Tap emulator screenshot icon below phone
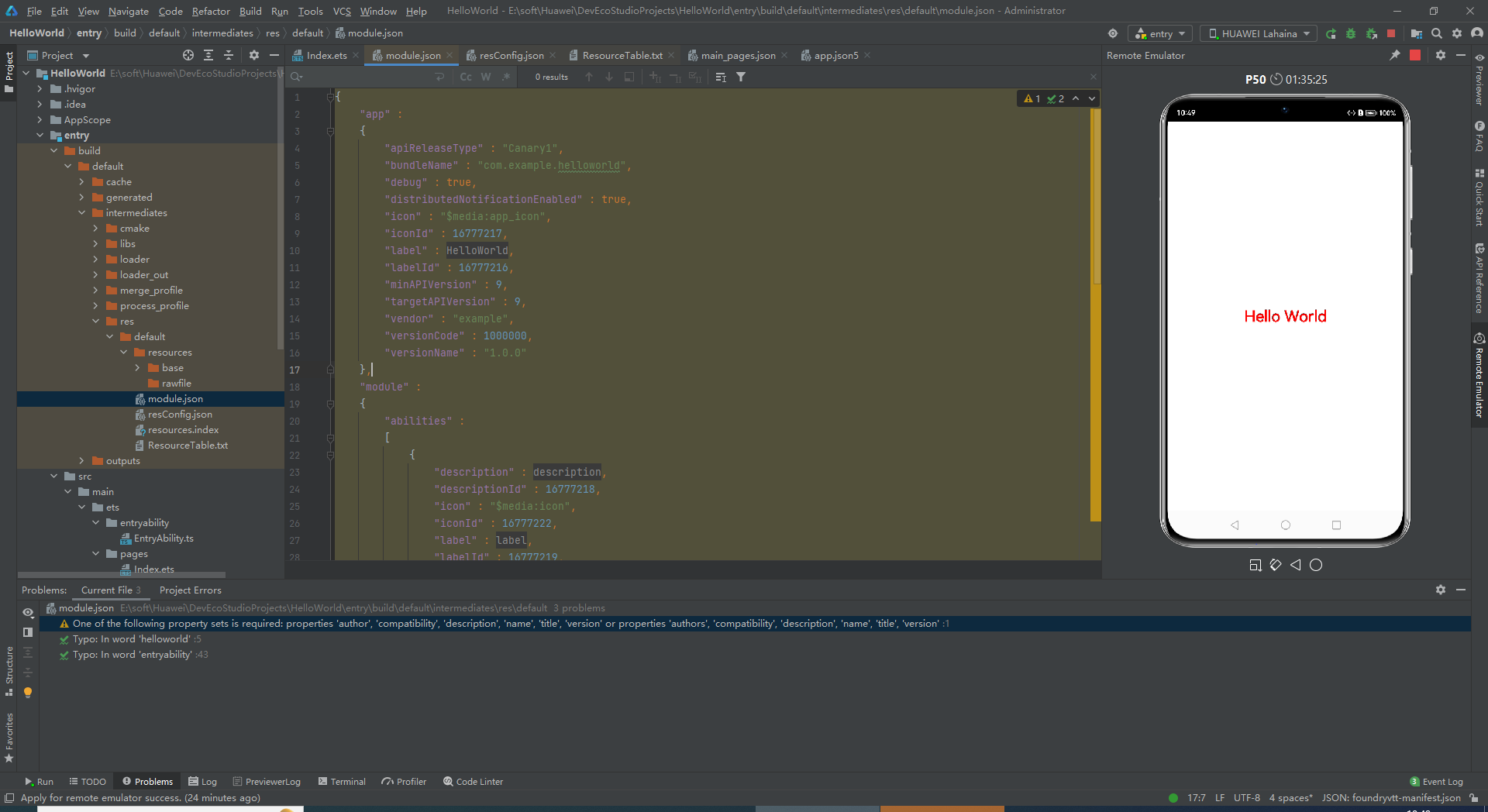 [1255, 565]
